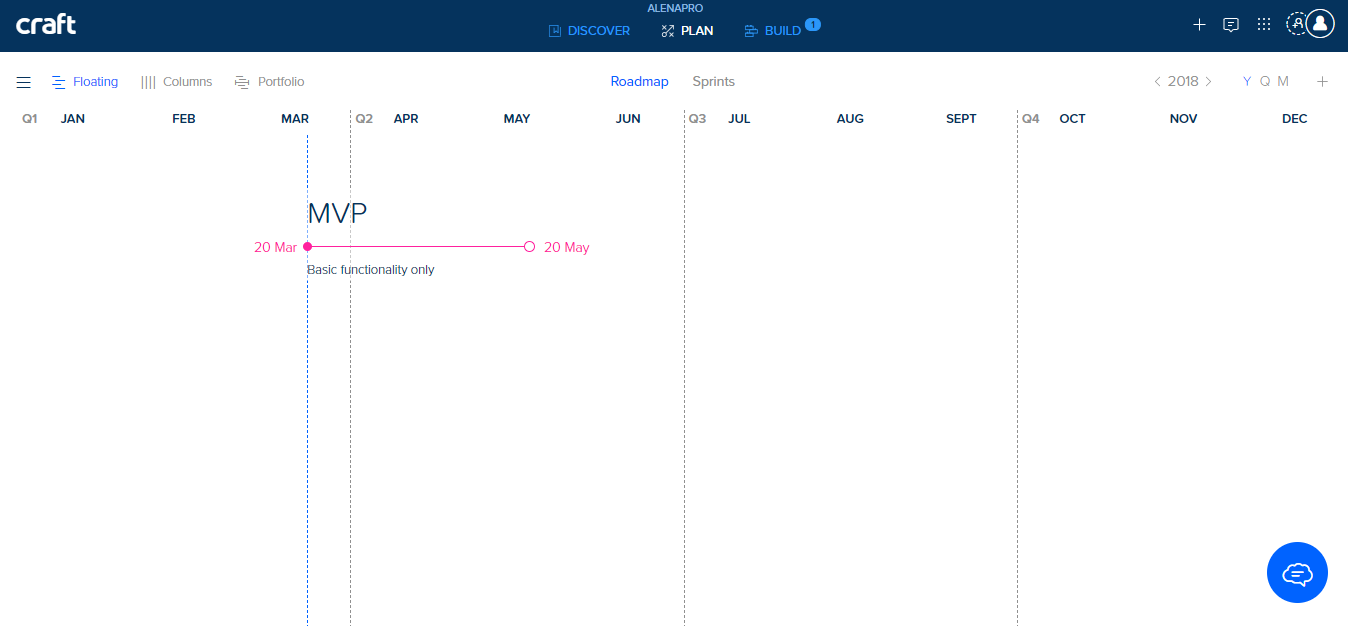The width and height of the screenshot is (1348, 626).
Task: Click the MVP end point marker
Action: pyautogui.click(x=530, y=247)
